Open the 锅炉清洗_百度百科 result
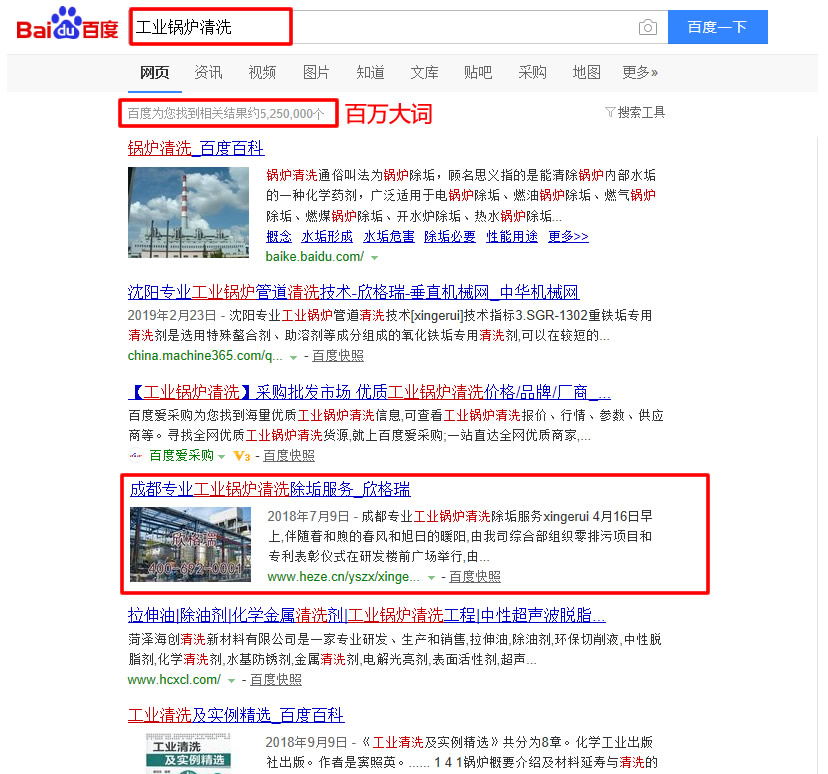The image size is (828, 774). pos(196,148)
